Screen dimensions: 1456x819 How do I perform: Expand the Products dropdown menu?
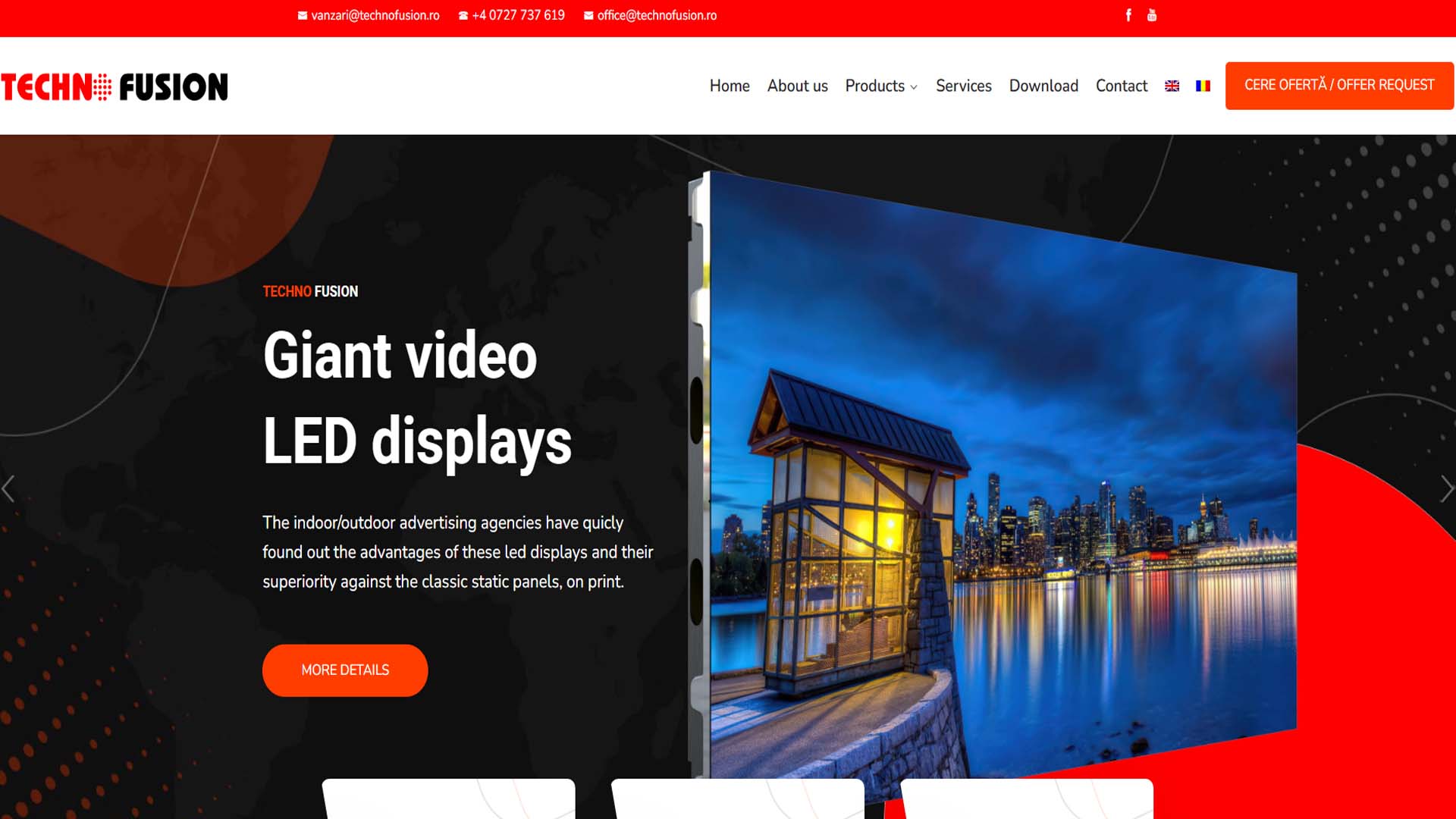coord(881,86)
